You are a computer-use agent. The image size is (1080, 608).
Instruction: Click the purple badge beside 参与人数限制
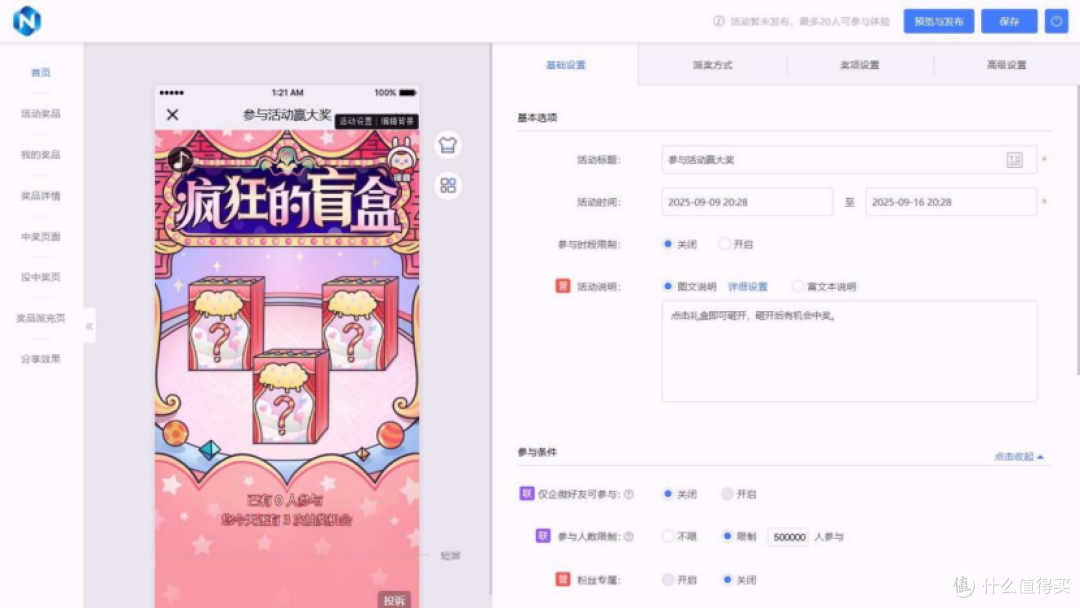pos(543,536)
